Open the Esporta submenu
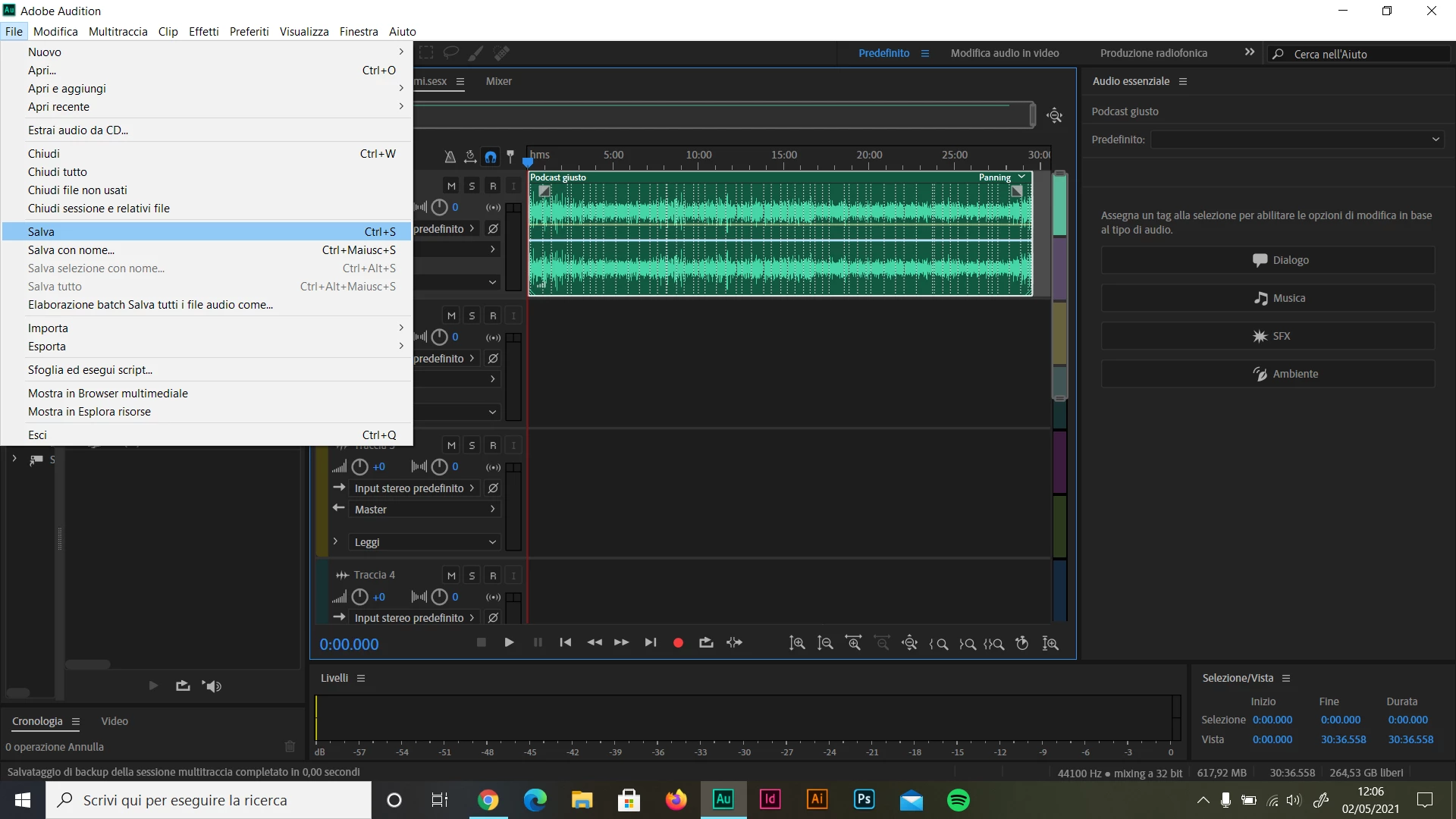 pos(47,347)
